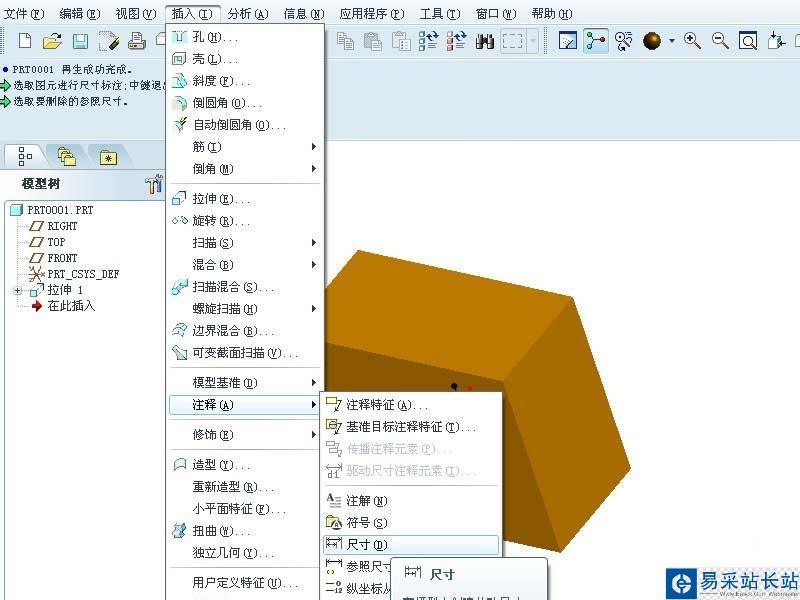Choose 注解(N) note option
Viewport: 800px width, 600px height.
pos(411,501)
